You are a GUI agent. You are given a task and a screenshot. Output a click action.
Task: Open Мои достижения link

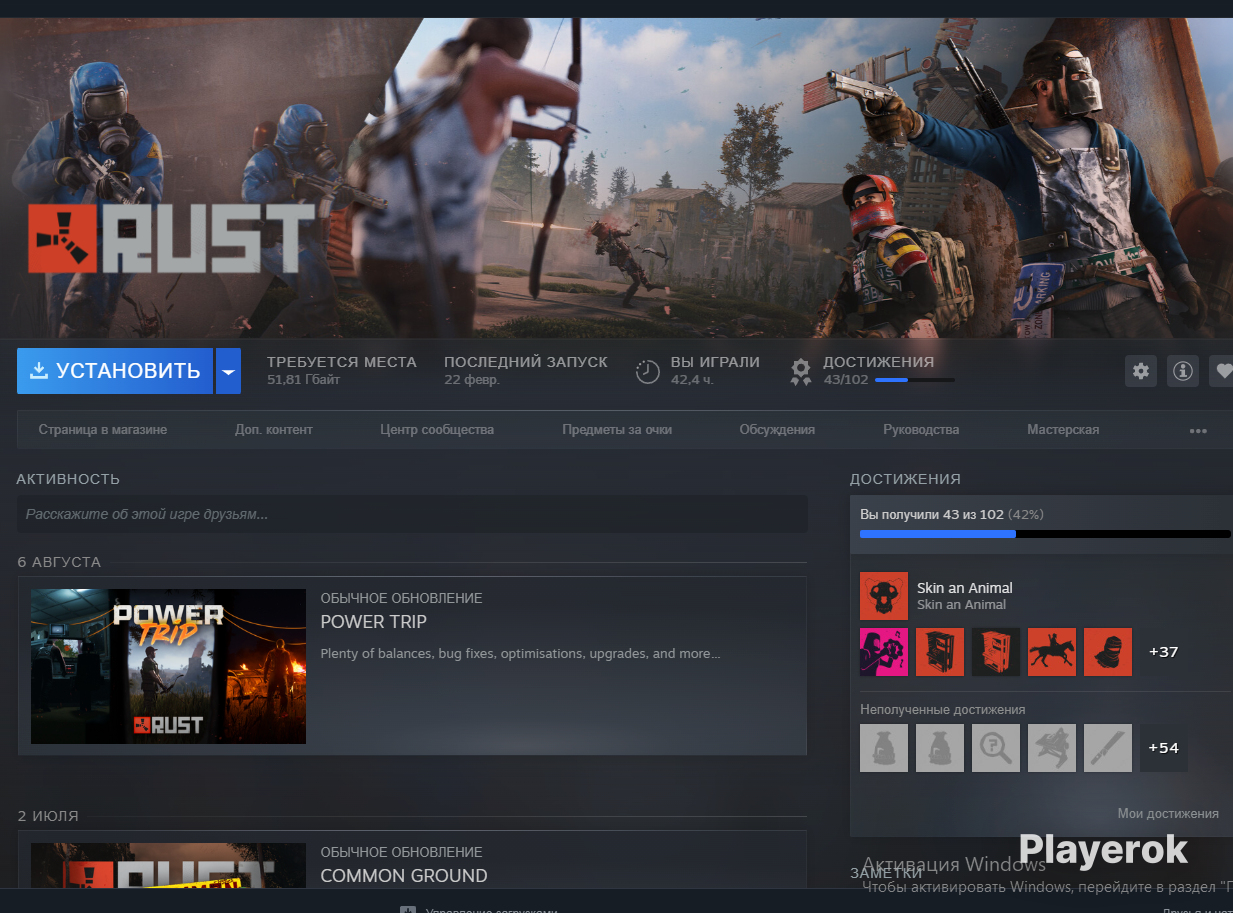1168,814
